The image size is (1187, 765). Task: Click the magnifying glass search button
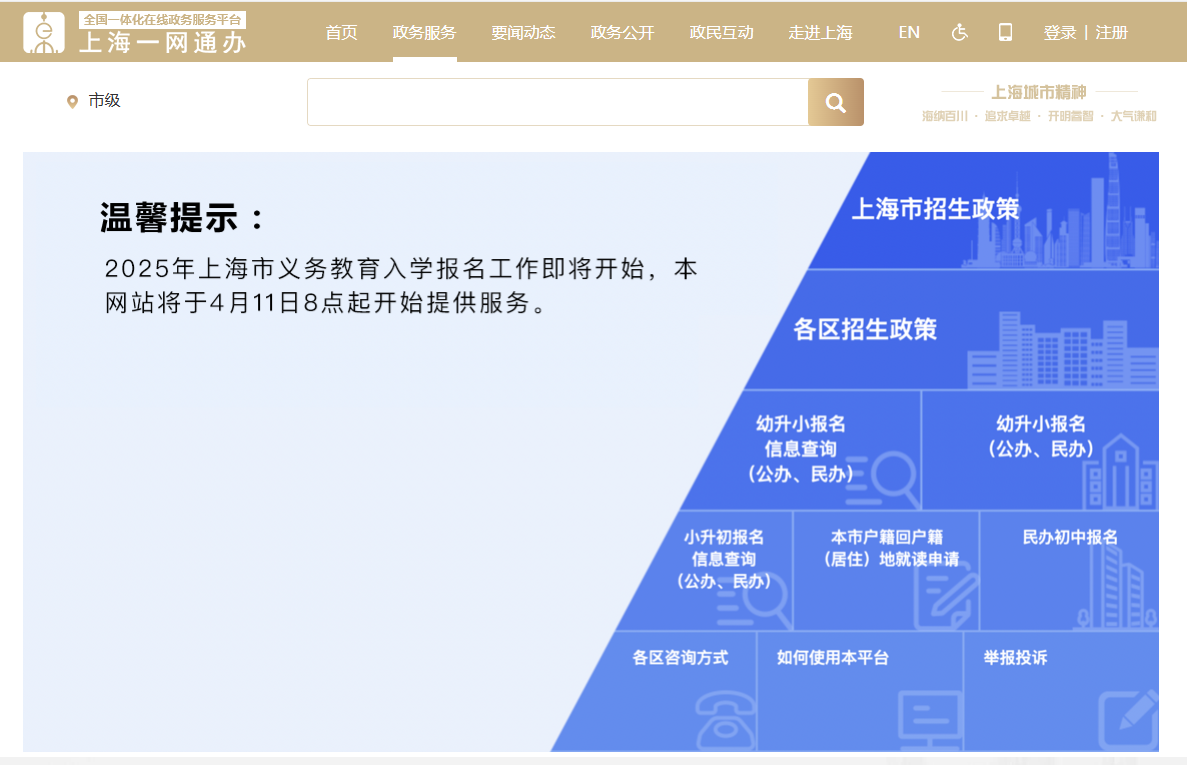835,102
